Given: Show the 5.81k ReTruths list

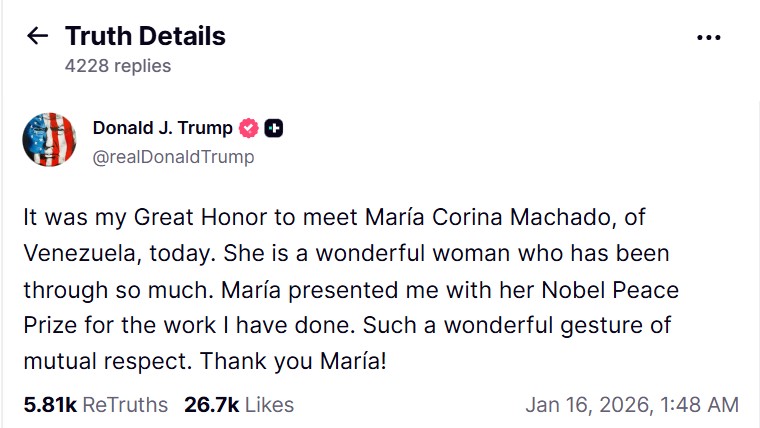Looking at the screenshot, I should pos(97,404).
